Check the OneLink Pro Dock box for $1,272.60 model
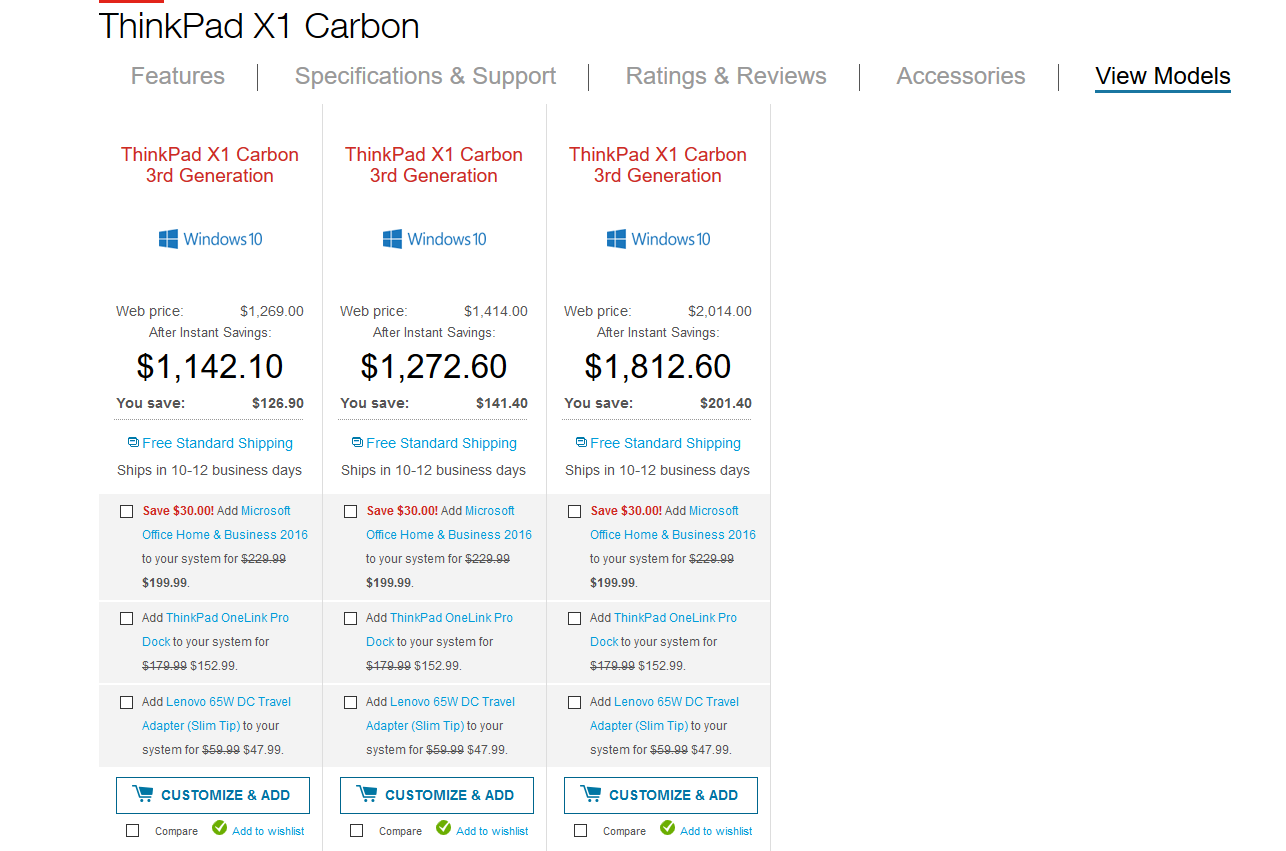This screenshot has width=1286, height=851. click(x=350, y=618)
